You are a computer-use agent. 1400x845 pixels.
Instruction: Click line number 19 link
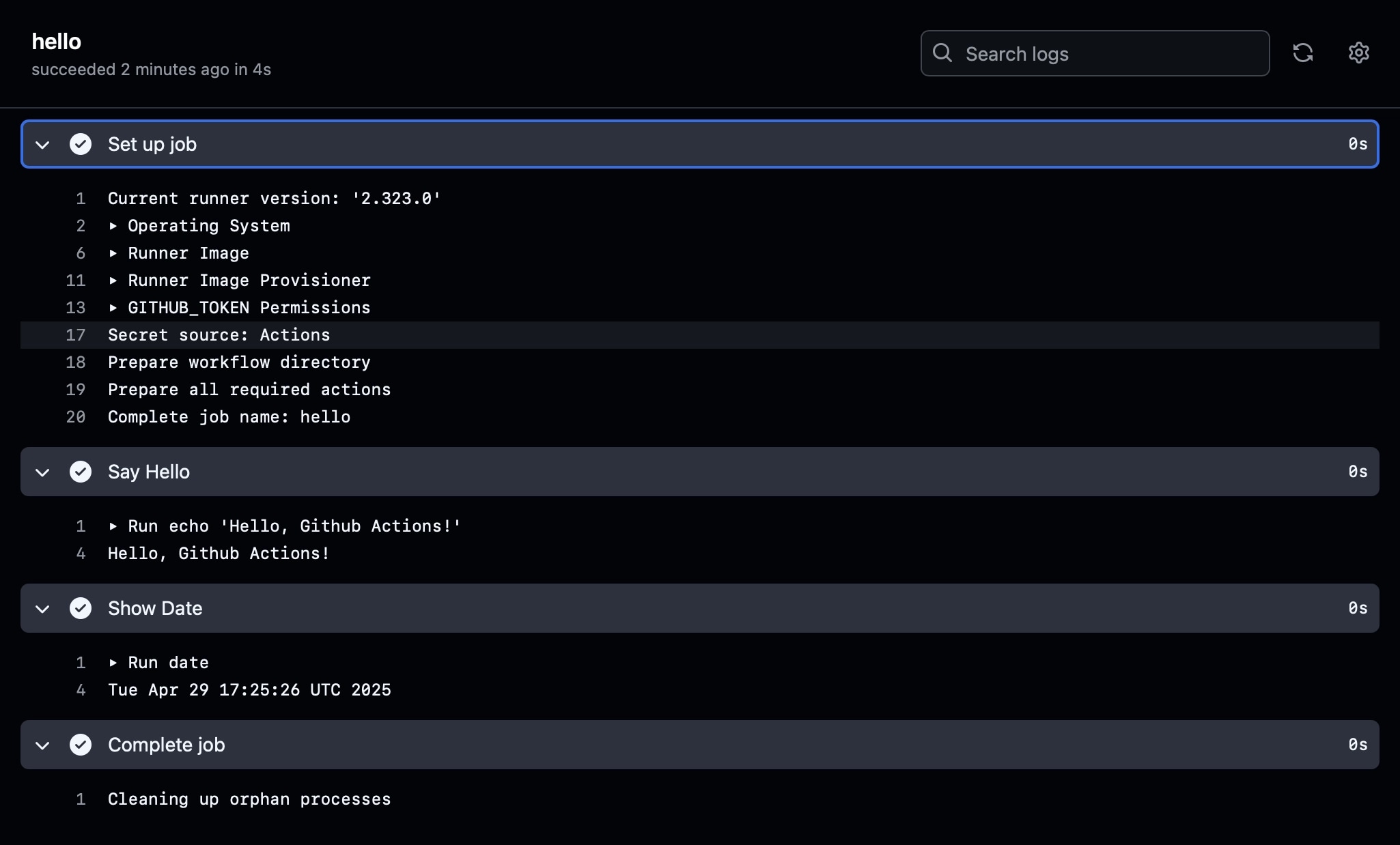pos(76,390)
